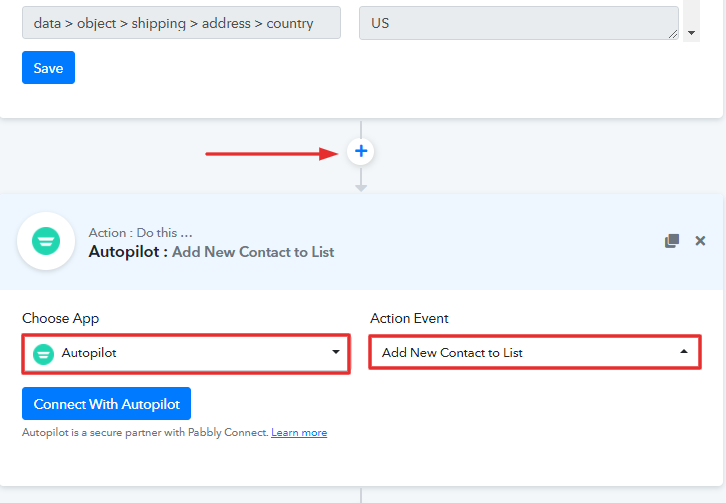Click Connect With Autopilot button
This screenshot has width=726, height=503.
(x=106, y=404)
